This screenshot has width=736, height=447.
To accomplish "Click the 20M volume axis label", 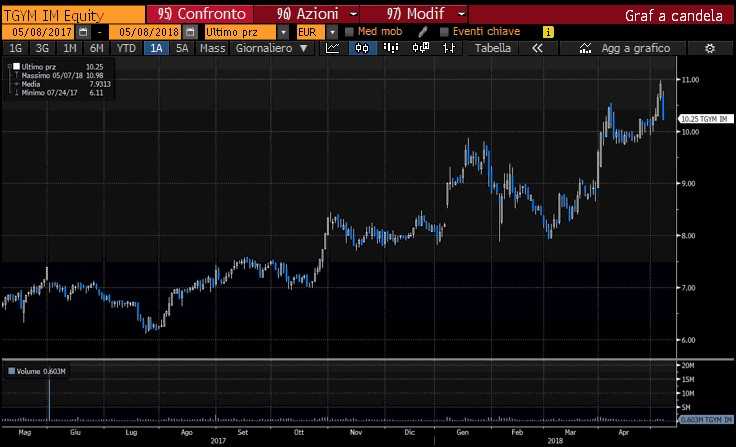I will click(x=688, y=365).
